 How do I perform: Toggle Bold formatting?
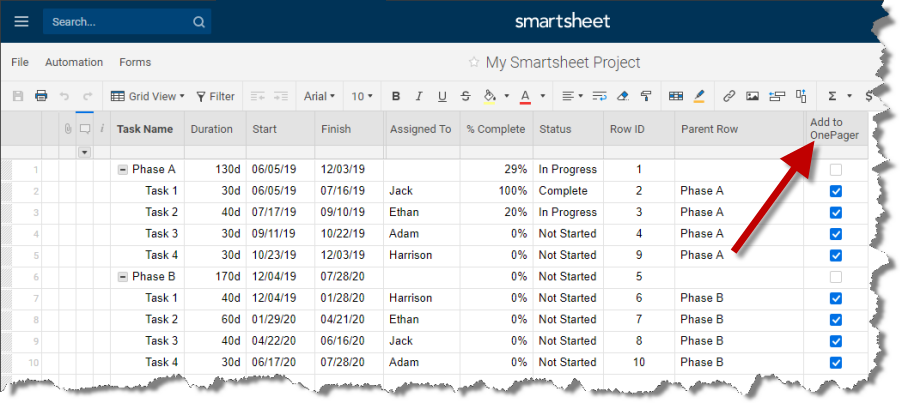(x=395, y=96)
